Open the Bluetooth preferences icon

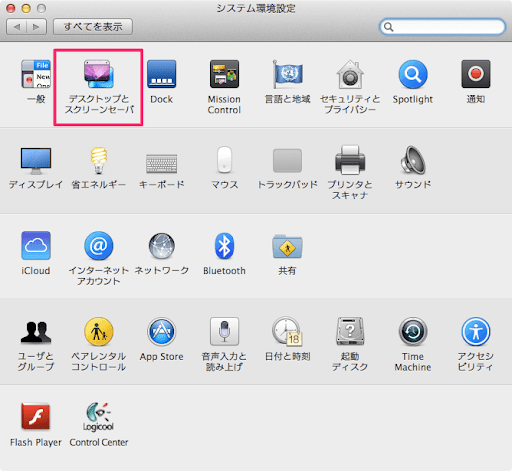(224, 246)
